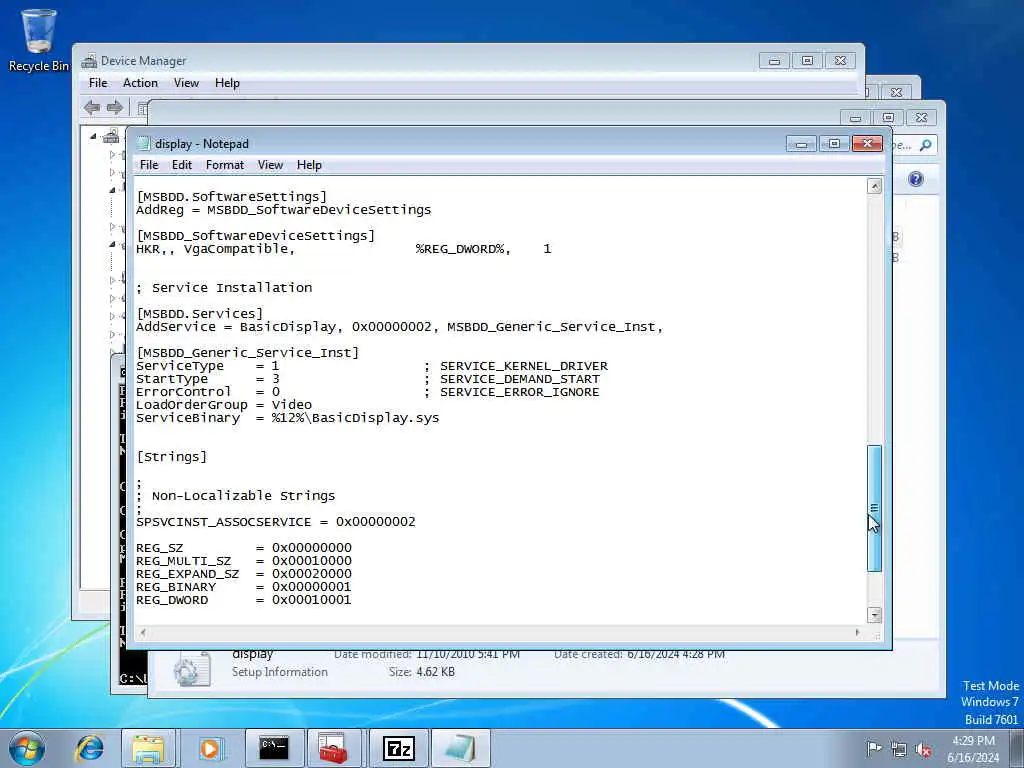Open the View menu in Notepad

[270, 165]
